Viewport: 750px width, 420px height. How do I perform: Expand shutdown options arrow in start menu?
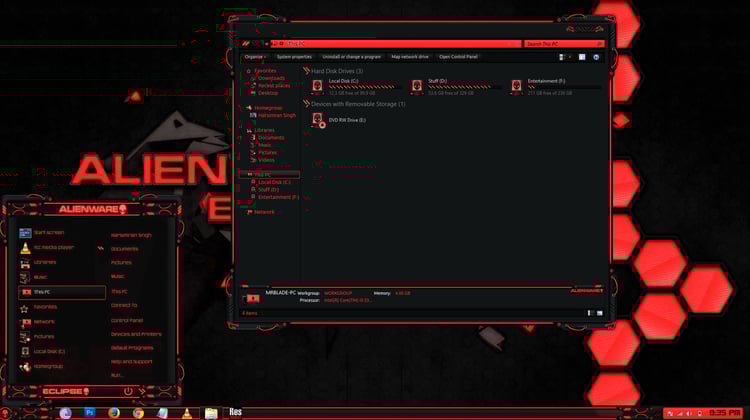(142, 391)
